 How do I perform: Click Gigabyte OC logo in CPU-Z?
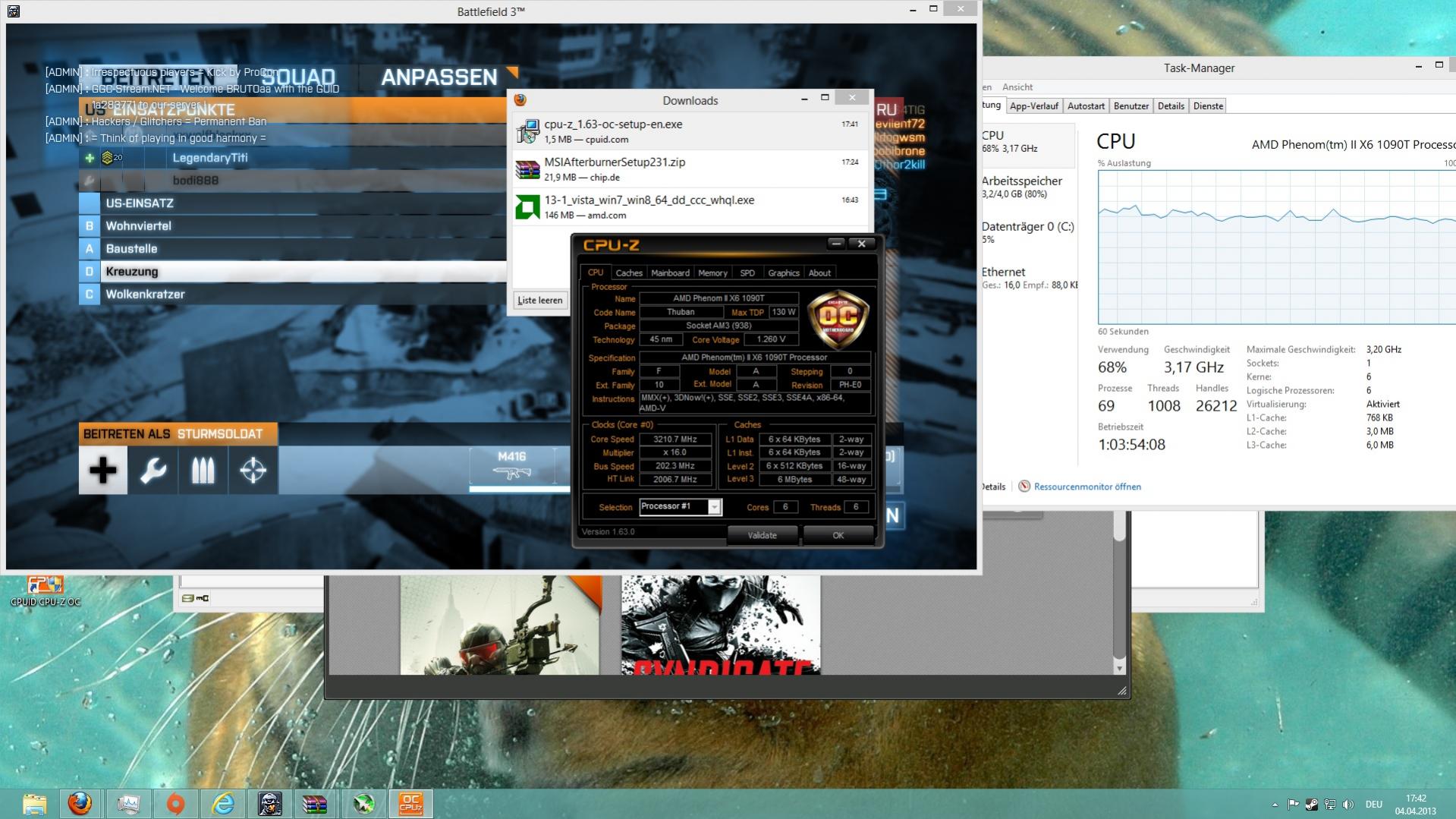click(x=838, y=318)
